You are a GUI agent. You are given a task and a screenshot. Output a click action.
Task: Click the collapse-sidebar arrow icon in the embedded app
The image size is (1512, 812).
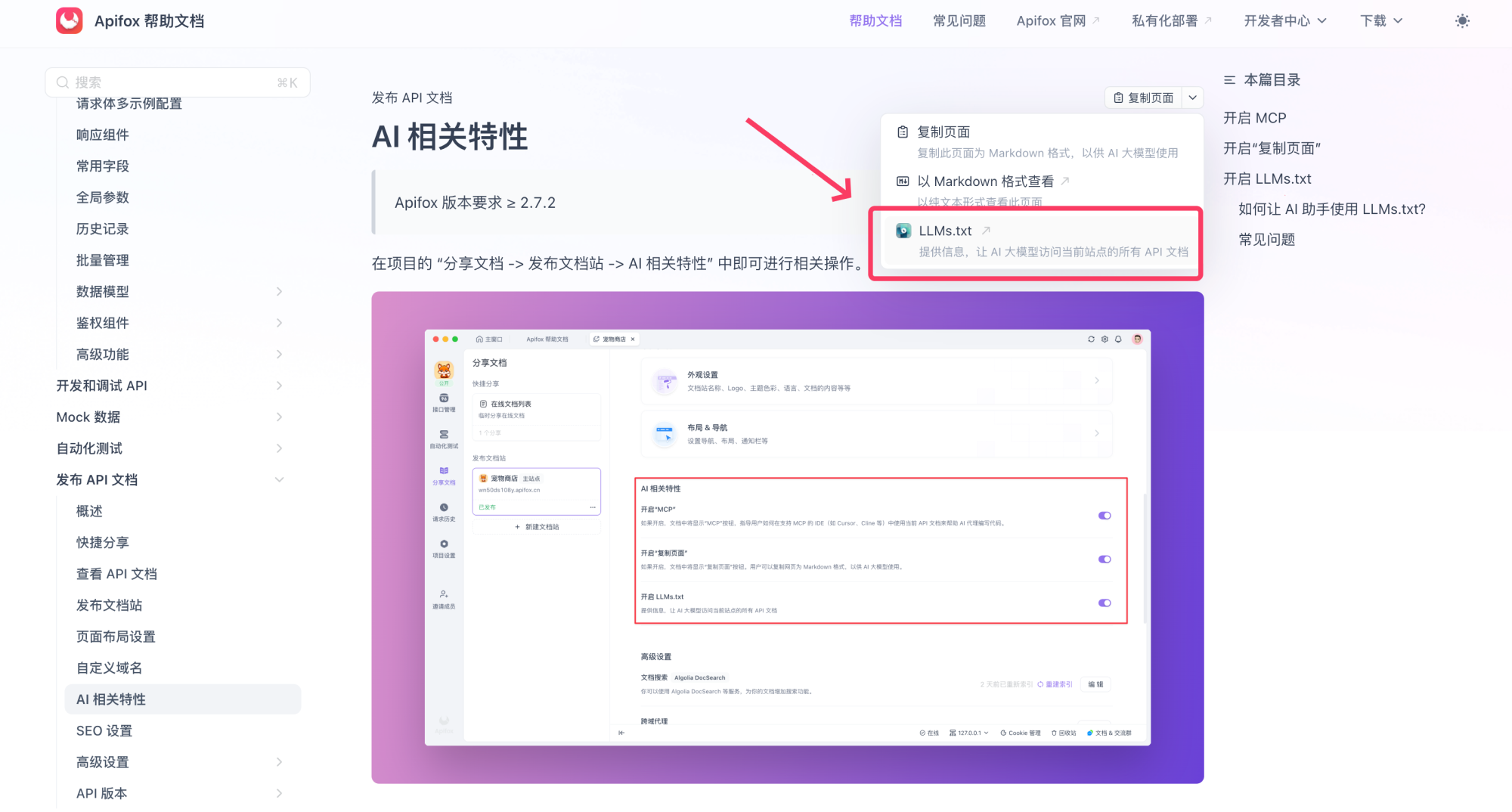click(x=621, y=733)
